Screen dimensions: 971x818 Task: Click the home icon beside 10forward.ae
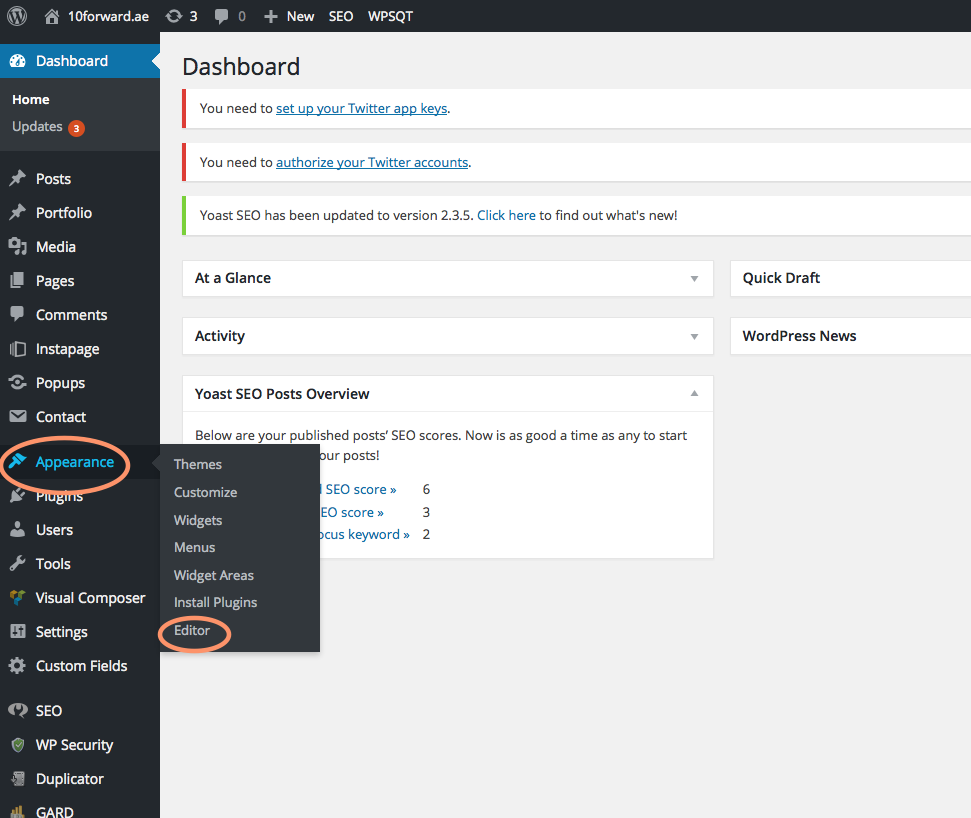52,16
